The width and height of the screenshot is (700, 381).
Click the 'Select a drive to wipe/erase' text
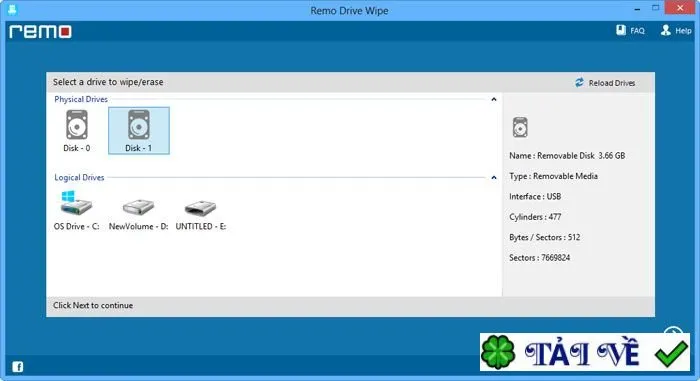coord(108,82)
